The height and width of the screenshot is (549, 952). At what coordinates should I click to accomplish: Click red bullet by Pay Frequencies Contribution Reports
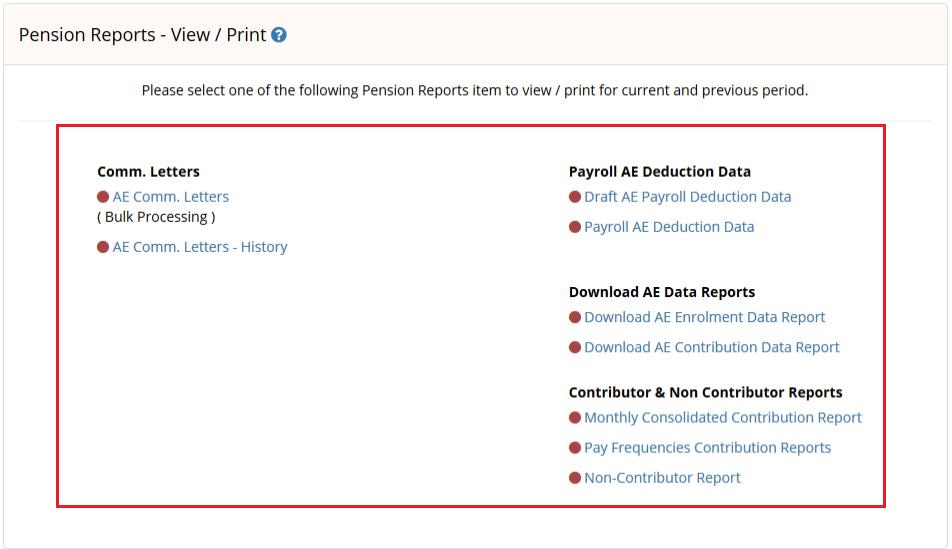click(575, 448)
